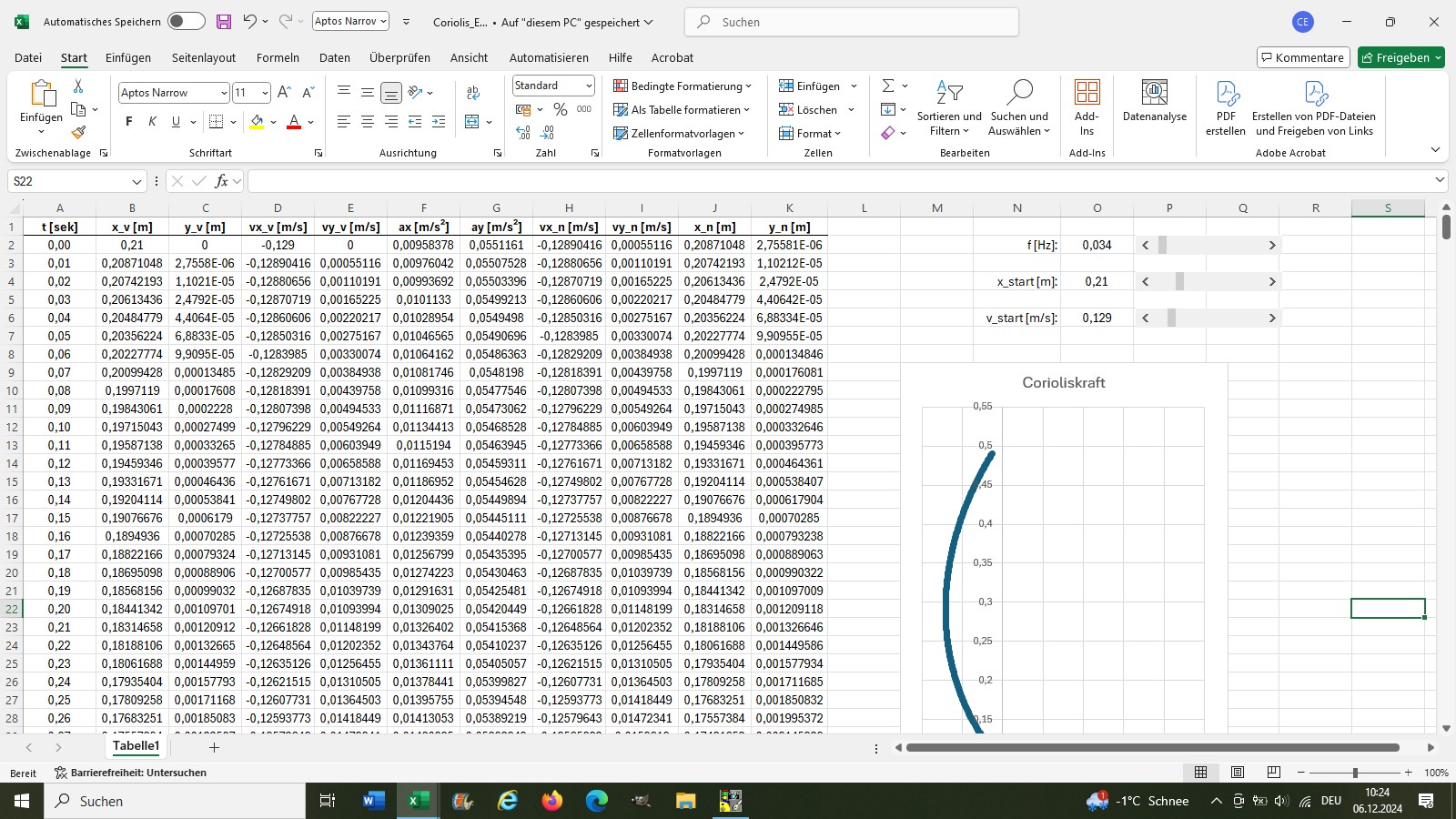This screenshot has width=1456, height=819.
Task: Open Bedingte Formatierung dropdown
Action: [682, 86]
